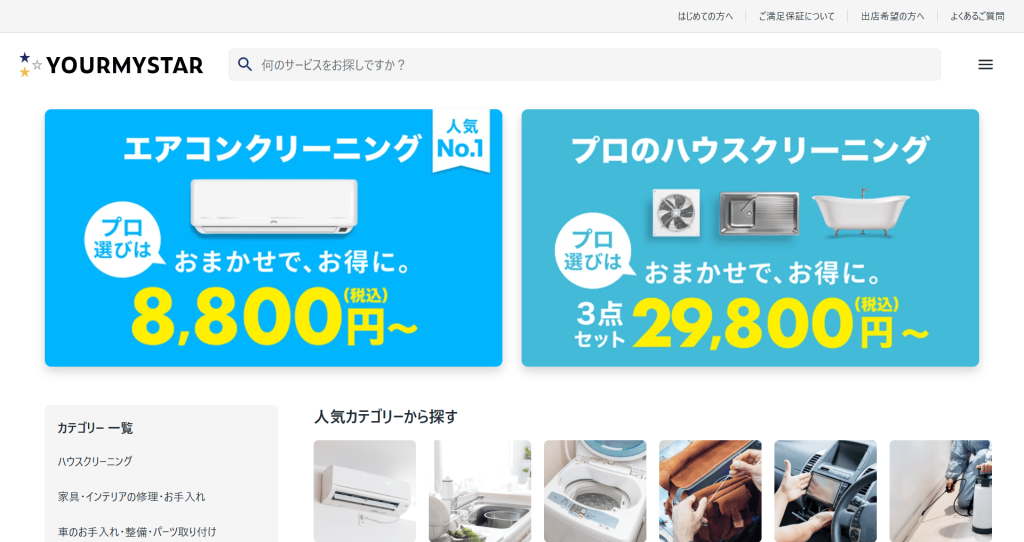The width and height of the screenshot is (1024, 542).
Task: Open the car navigation installation thumbnail
Action: pyautogui.click(x=825, y=491)
